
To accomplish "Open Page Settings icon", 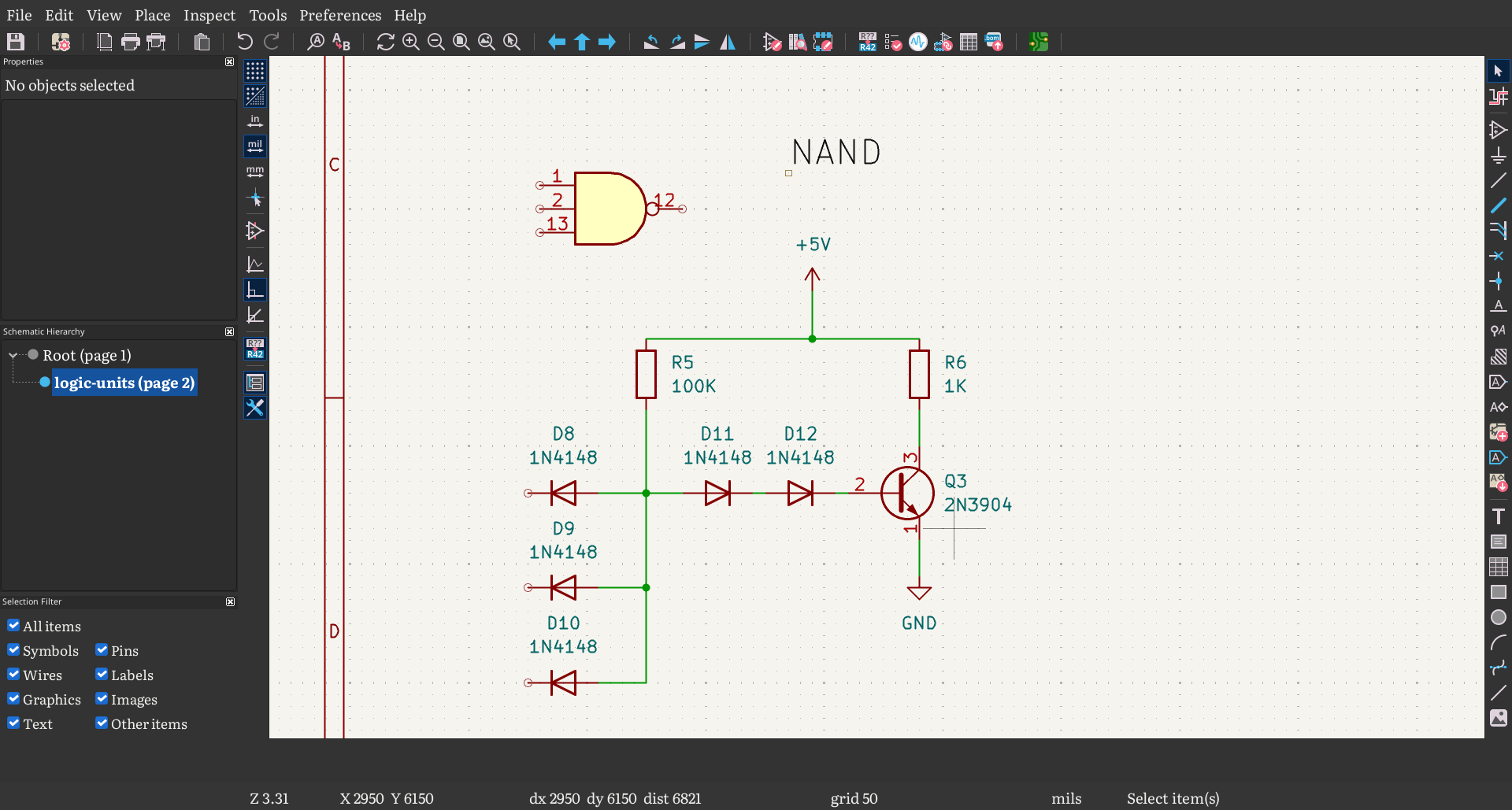I will point(105,42).
